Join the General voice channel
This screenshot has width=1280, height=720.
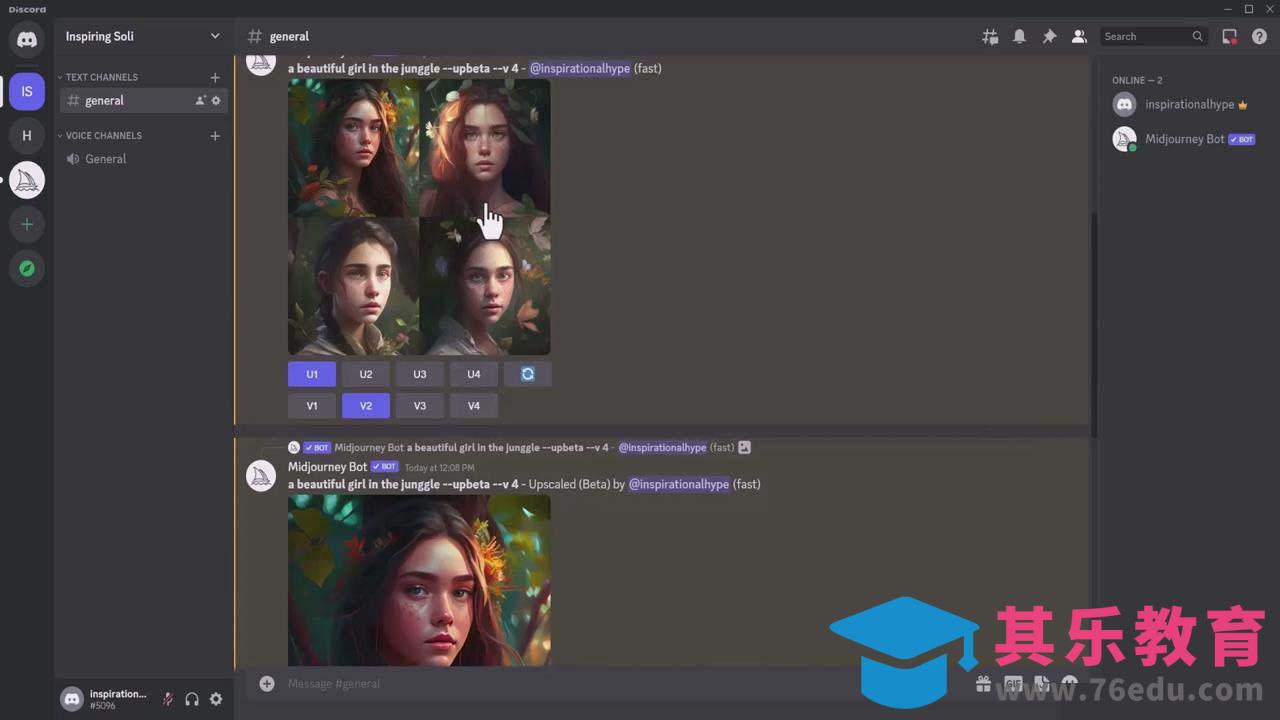(x=105, y=159)
